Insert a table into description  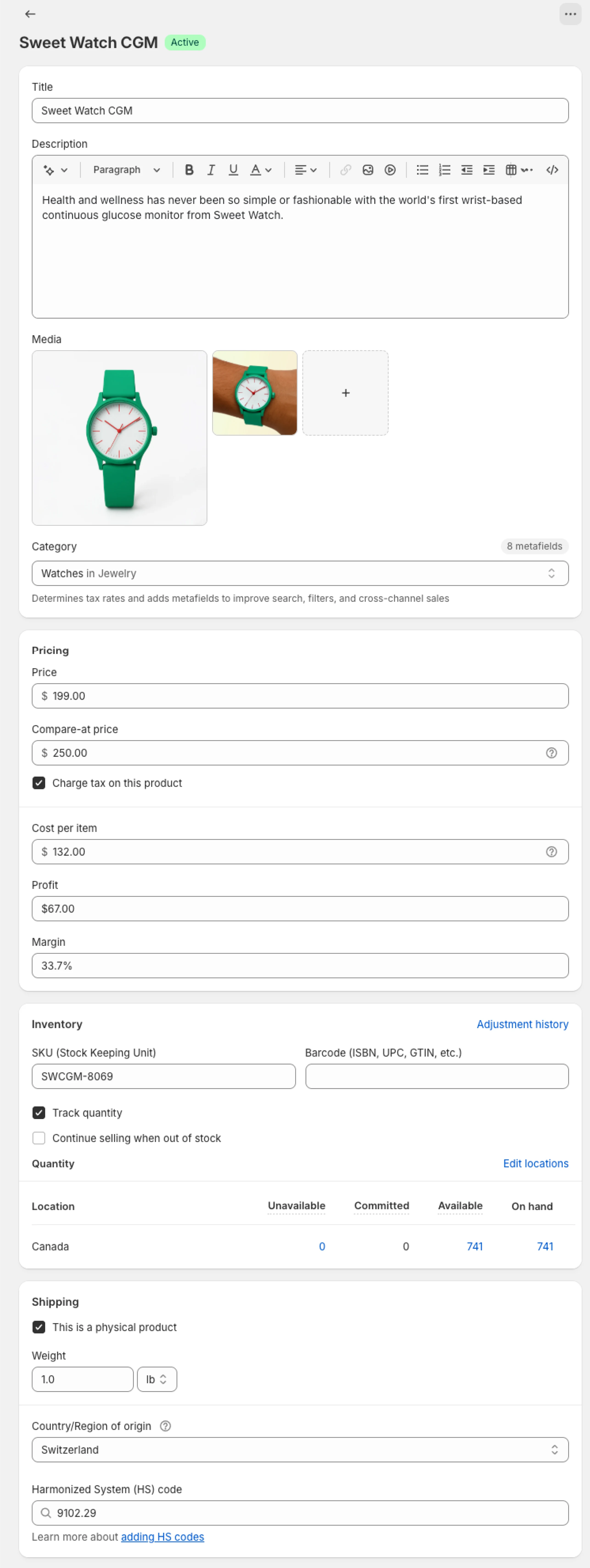tap(511, 170)
